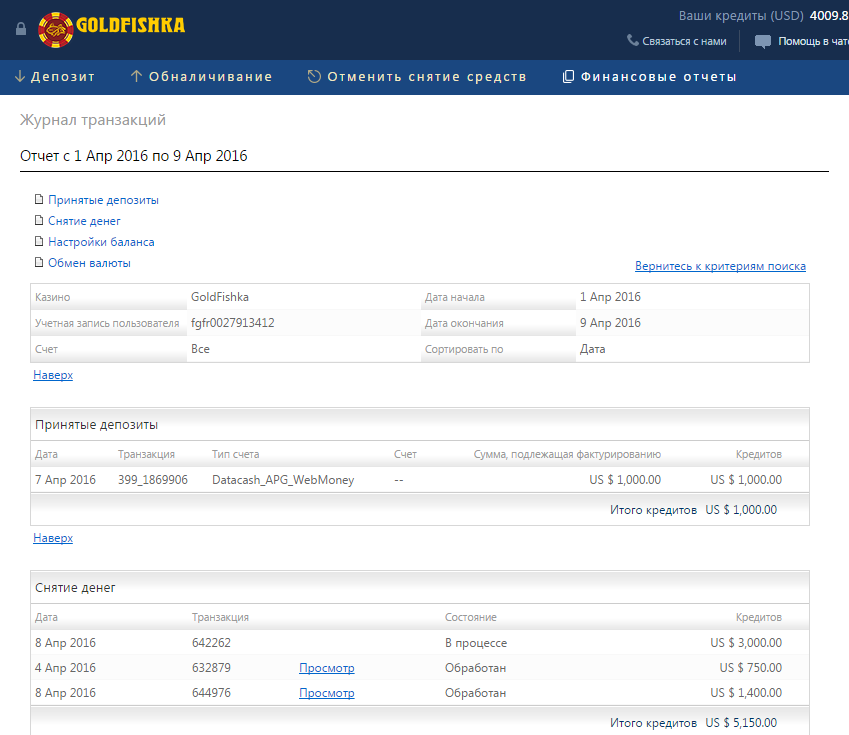The image size is (849, 735).
Task: Click the document icon beside Настройки баланса
Action: point(39,242)
